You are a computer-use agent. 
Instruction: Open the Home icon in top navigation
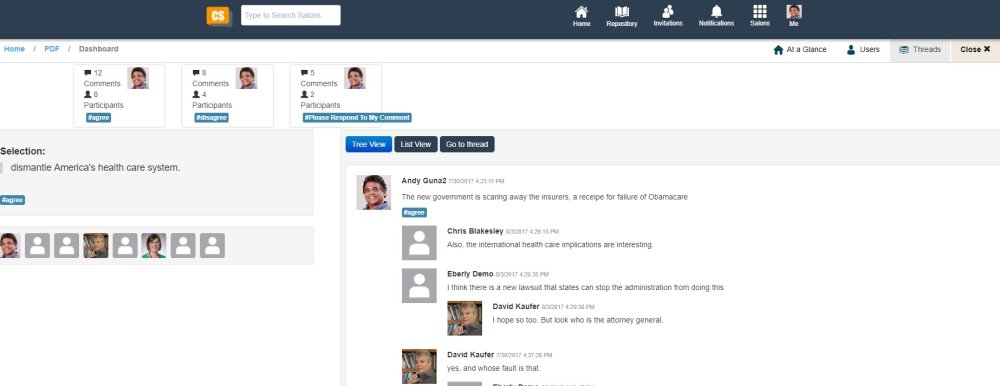581,12
